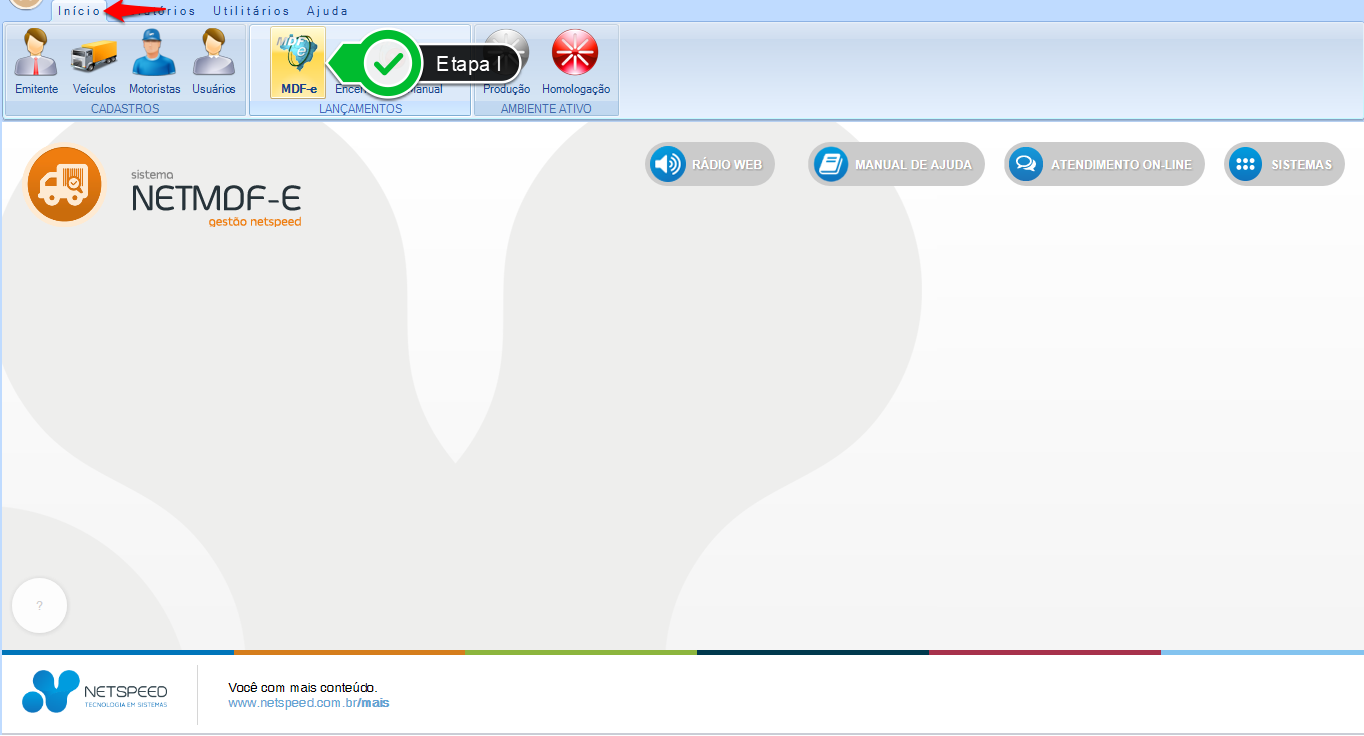The height and width of the screenshot is (736, 1364).
Task: Switch to the Produção environment
Action: click(506, 62)
